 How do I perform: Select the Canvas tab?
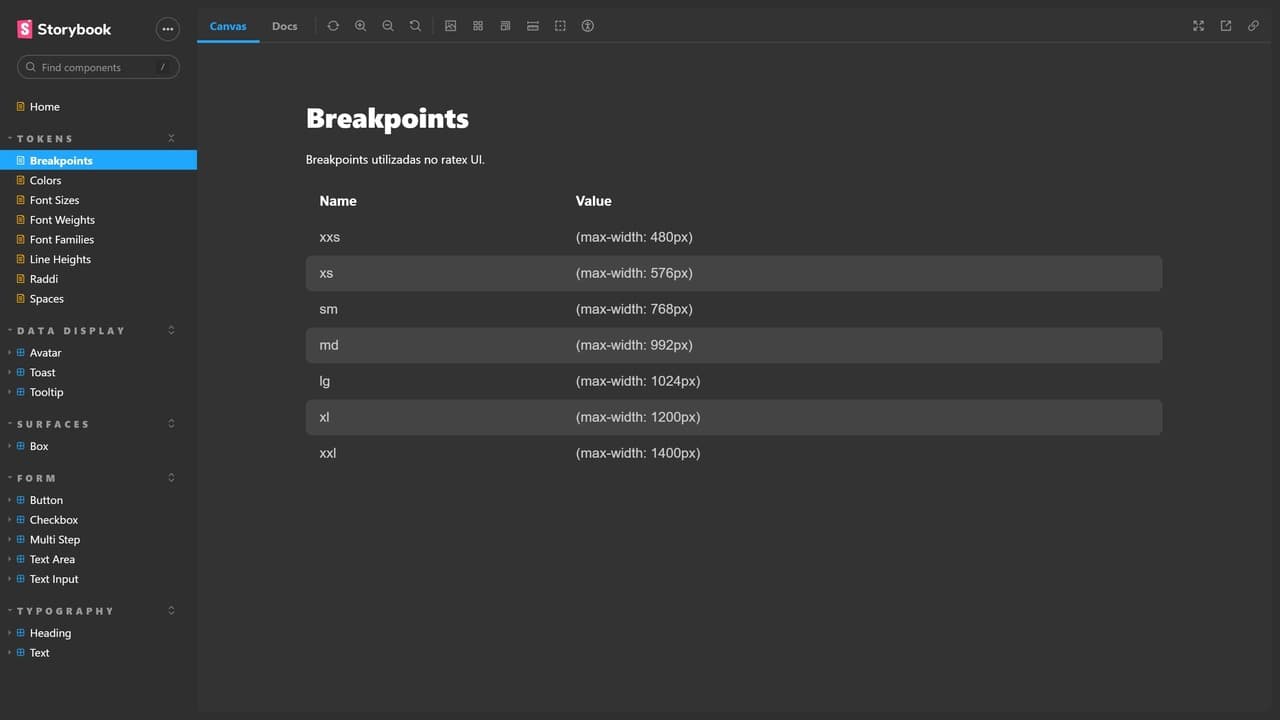click(x=228, y=26)
